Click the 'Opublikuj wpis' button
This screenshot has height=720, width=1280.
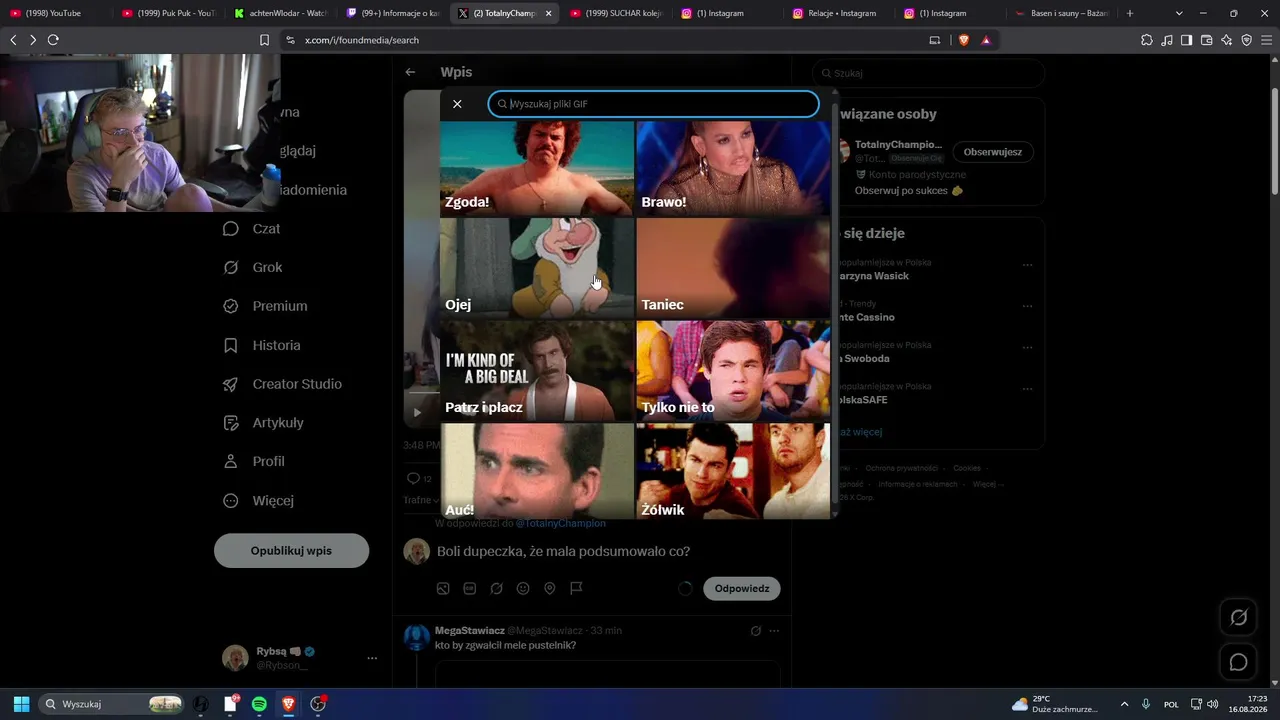[x=291, y=551]
